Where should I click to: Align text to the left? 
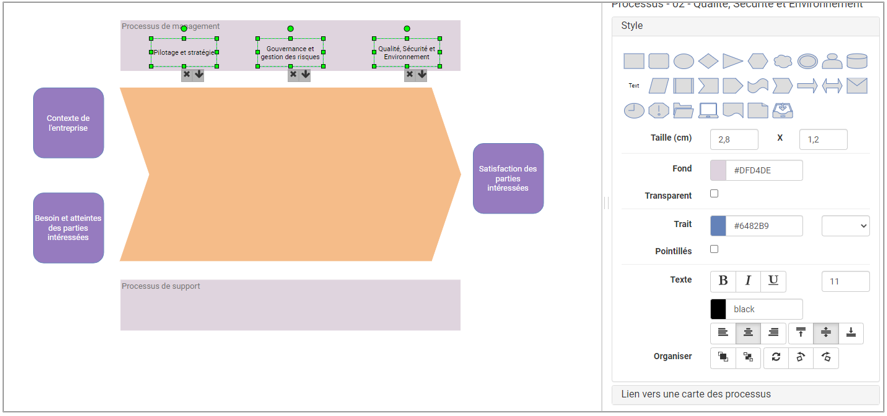[x=723, y=332]
